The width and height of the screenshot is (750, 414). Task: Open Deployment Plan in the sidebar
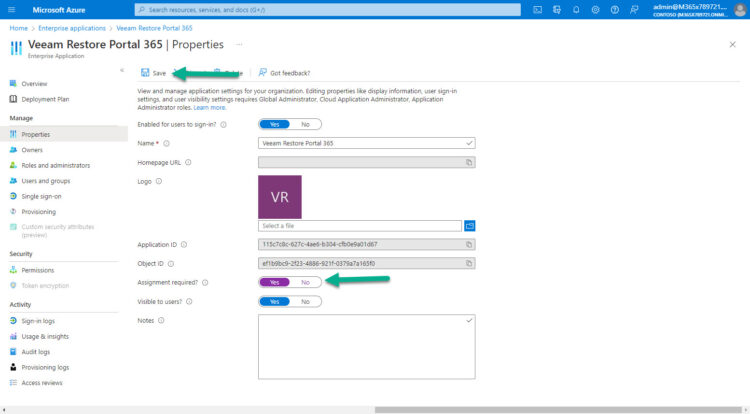point(45,99)
